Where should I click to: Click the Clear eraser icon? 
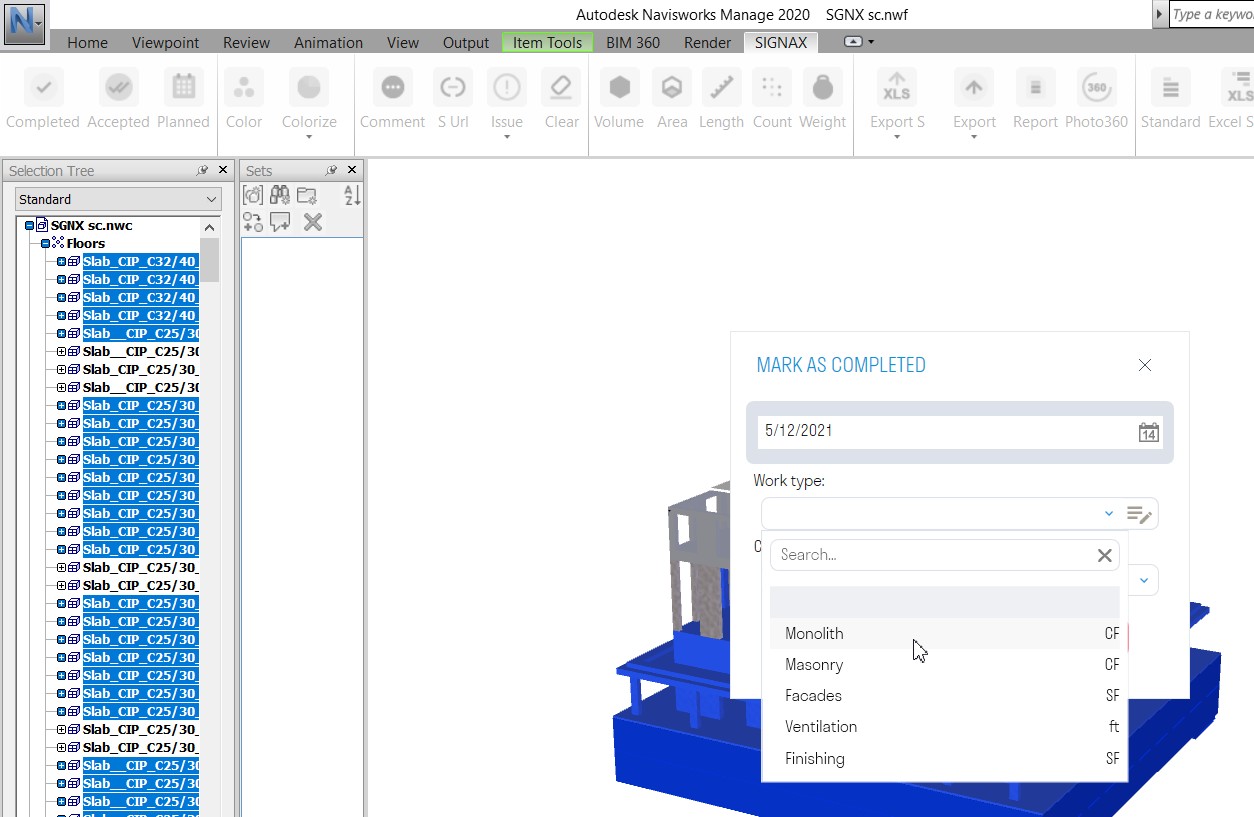point(561,88)
